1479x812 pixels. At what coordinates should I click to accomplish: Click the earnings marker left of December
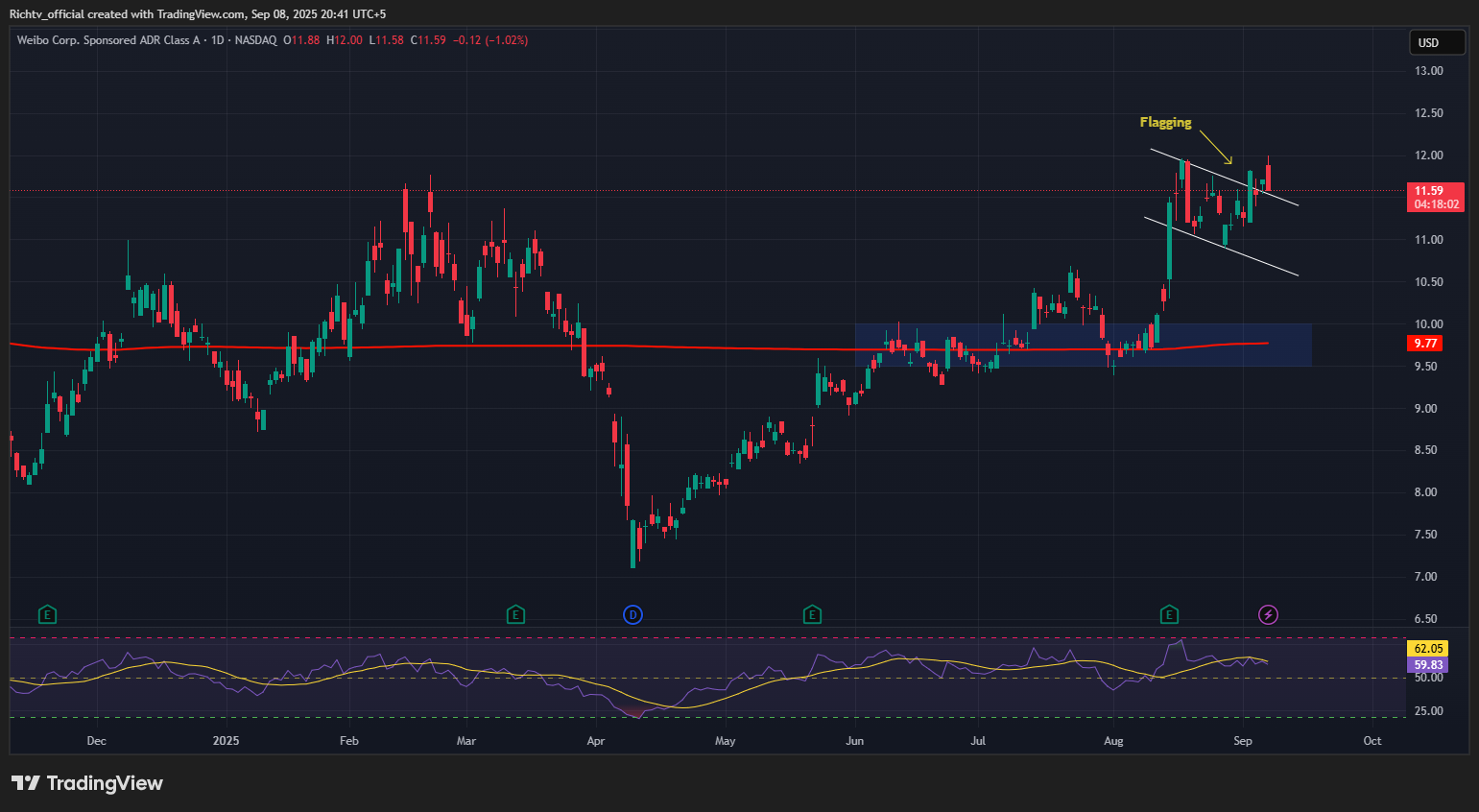[47, 614]
